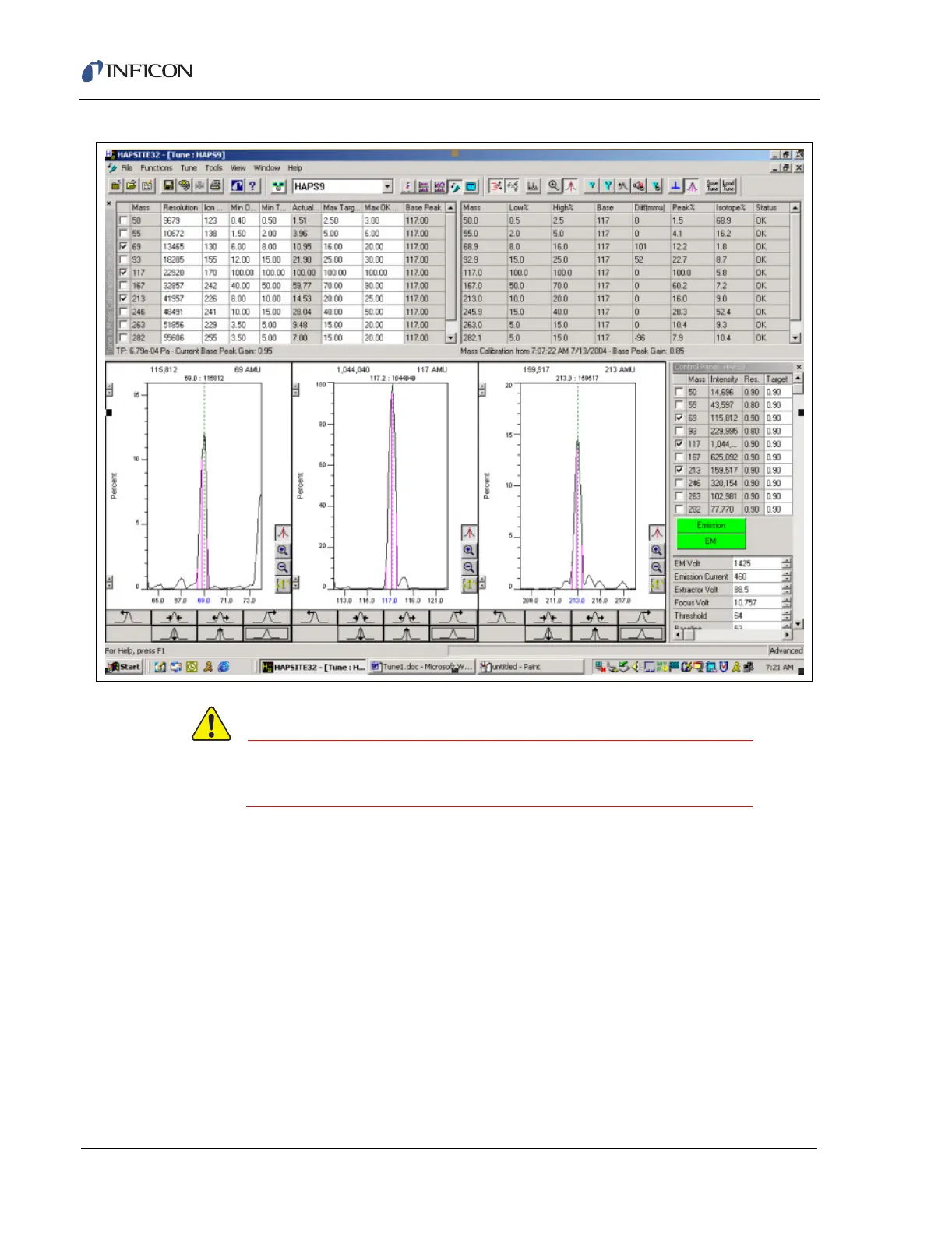Click the down arrow of the status table scrollbar
The width and height of the screenshot is (952, 1234).
click(795, 338)
